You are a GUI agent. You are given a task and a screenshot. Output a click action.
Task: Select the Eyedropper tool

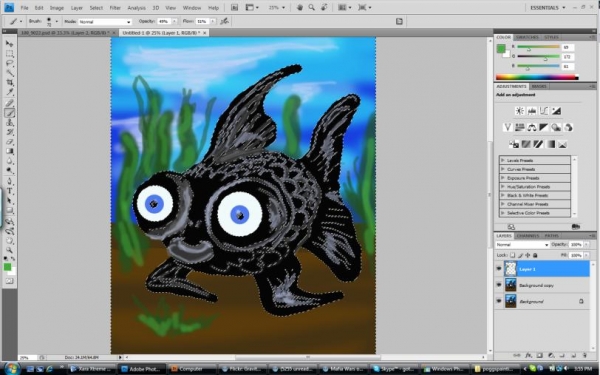tap(9, 92)
